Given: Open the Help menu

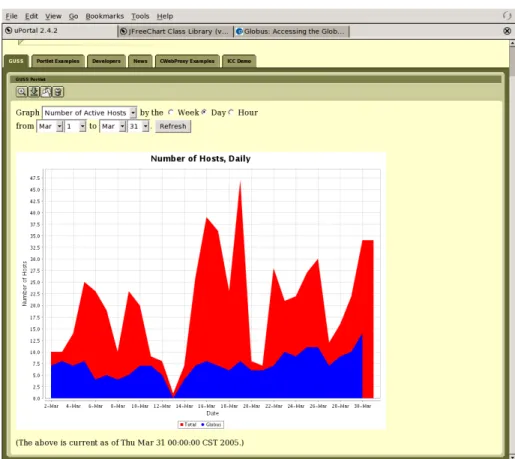Looking at the screenshot, I should tap(165, 16).
